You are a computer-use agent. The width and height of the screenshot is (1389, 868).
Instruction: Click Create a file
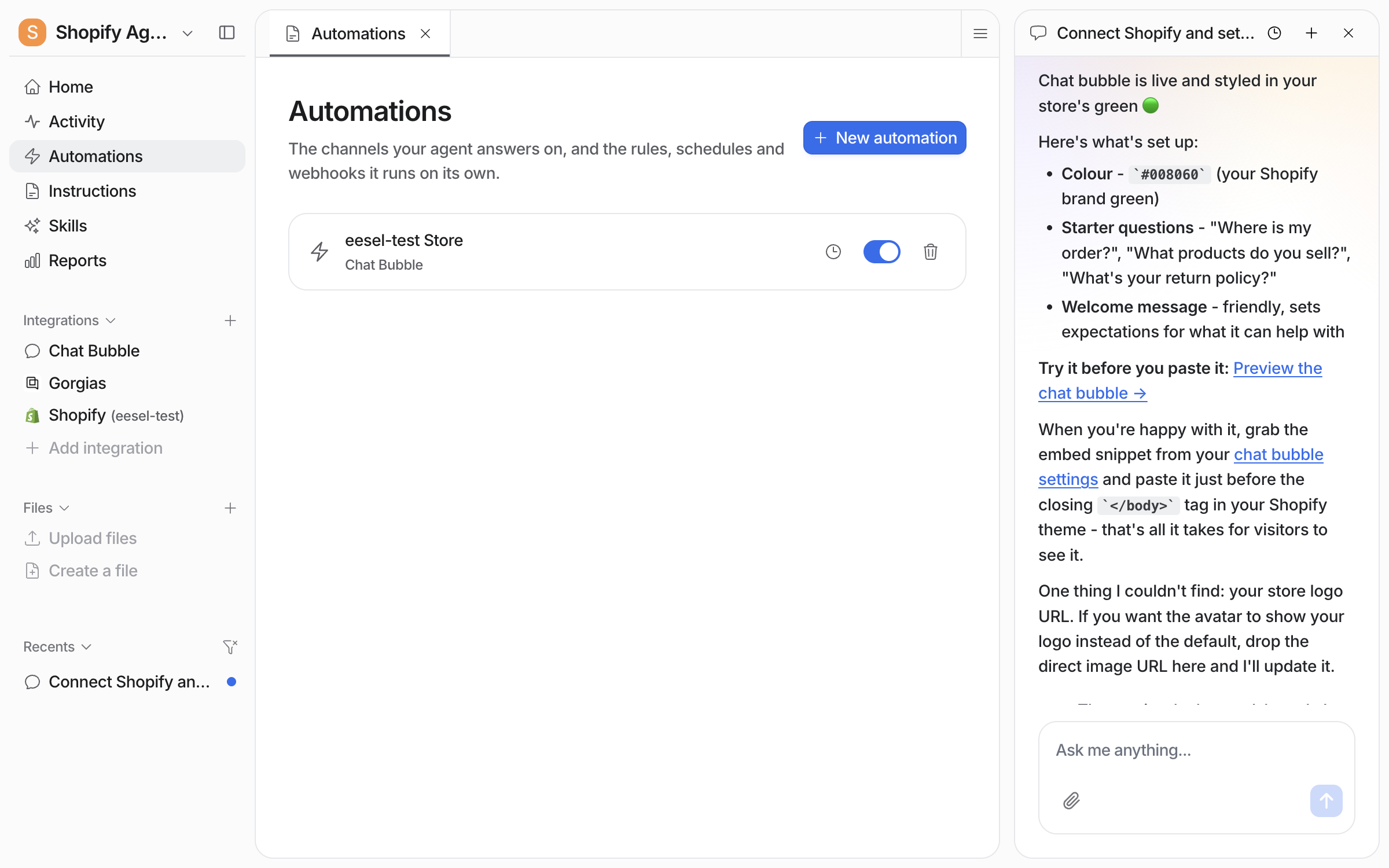click(x=127, y=571)
